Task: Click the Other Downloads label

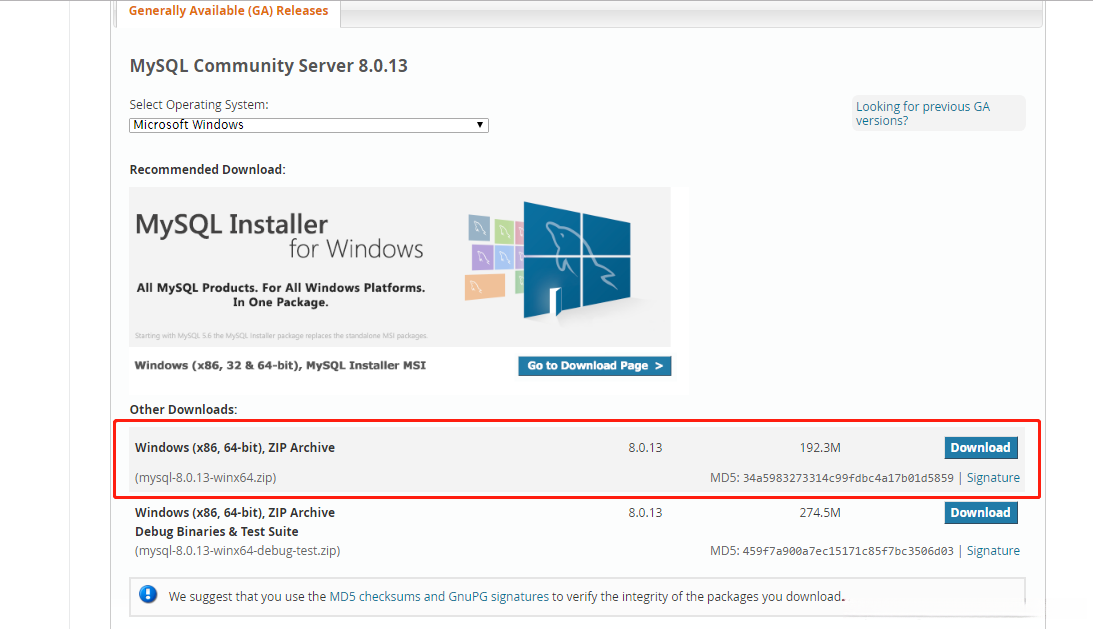Action: tap(183, 409)
